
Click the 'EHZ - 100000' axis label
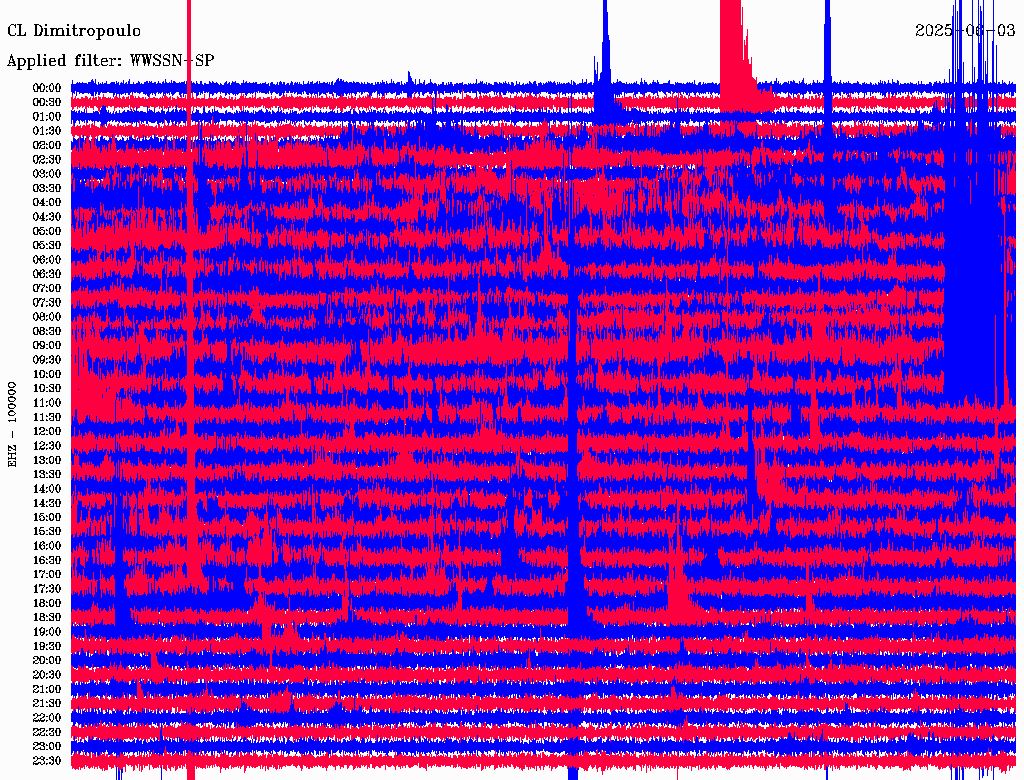(12, 424)
